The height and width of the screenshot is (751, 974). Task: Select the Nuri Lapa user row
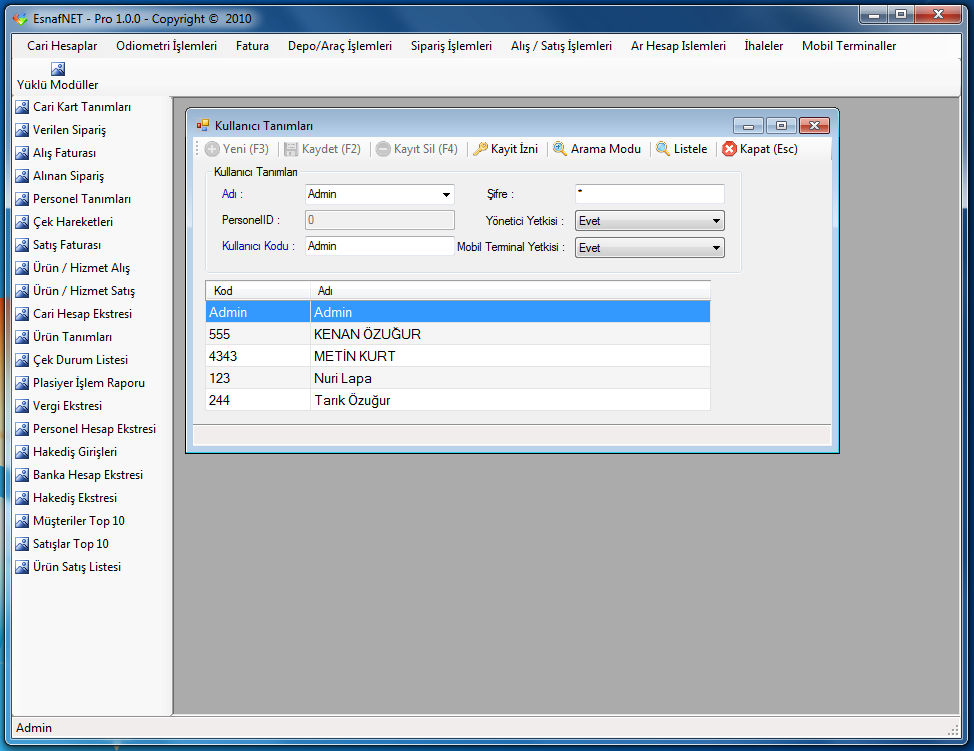(342, 378)
